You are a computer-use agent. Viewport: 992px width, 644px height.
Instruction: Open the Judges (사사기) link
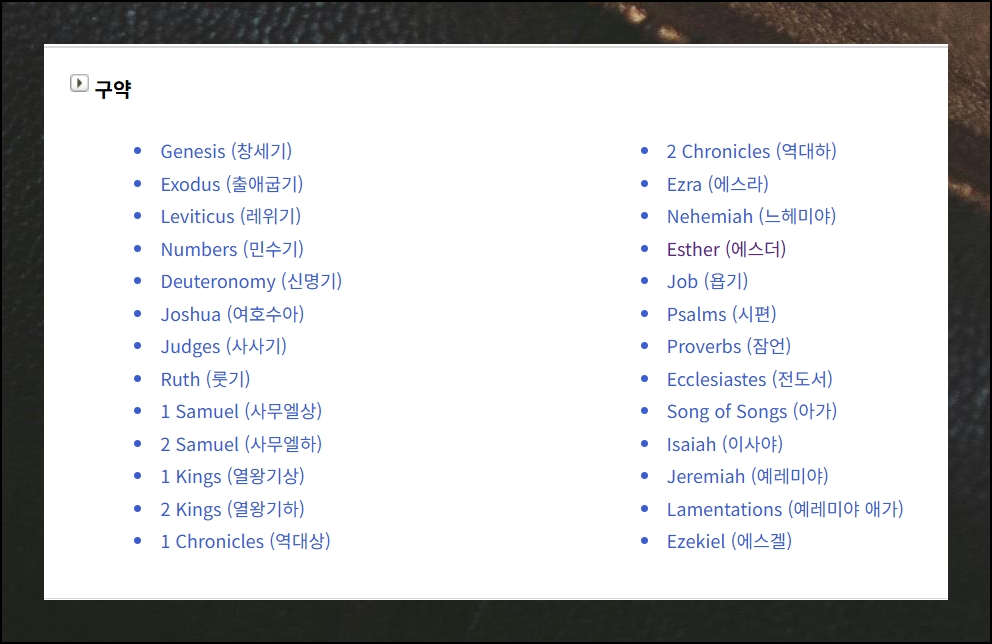223,347
